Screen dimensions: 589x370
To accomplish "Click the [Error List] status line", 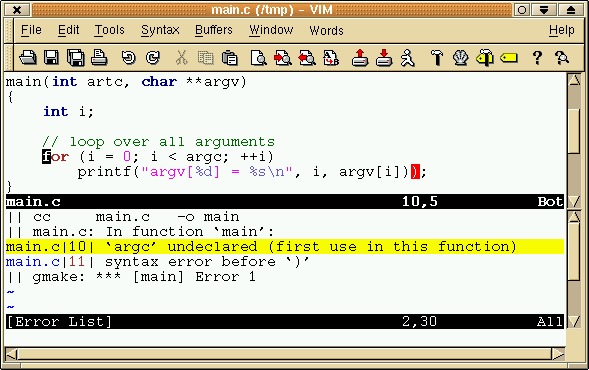I will pos(285,322).
